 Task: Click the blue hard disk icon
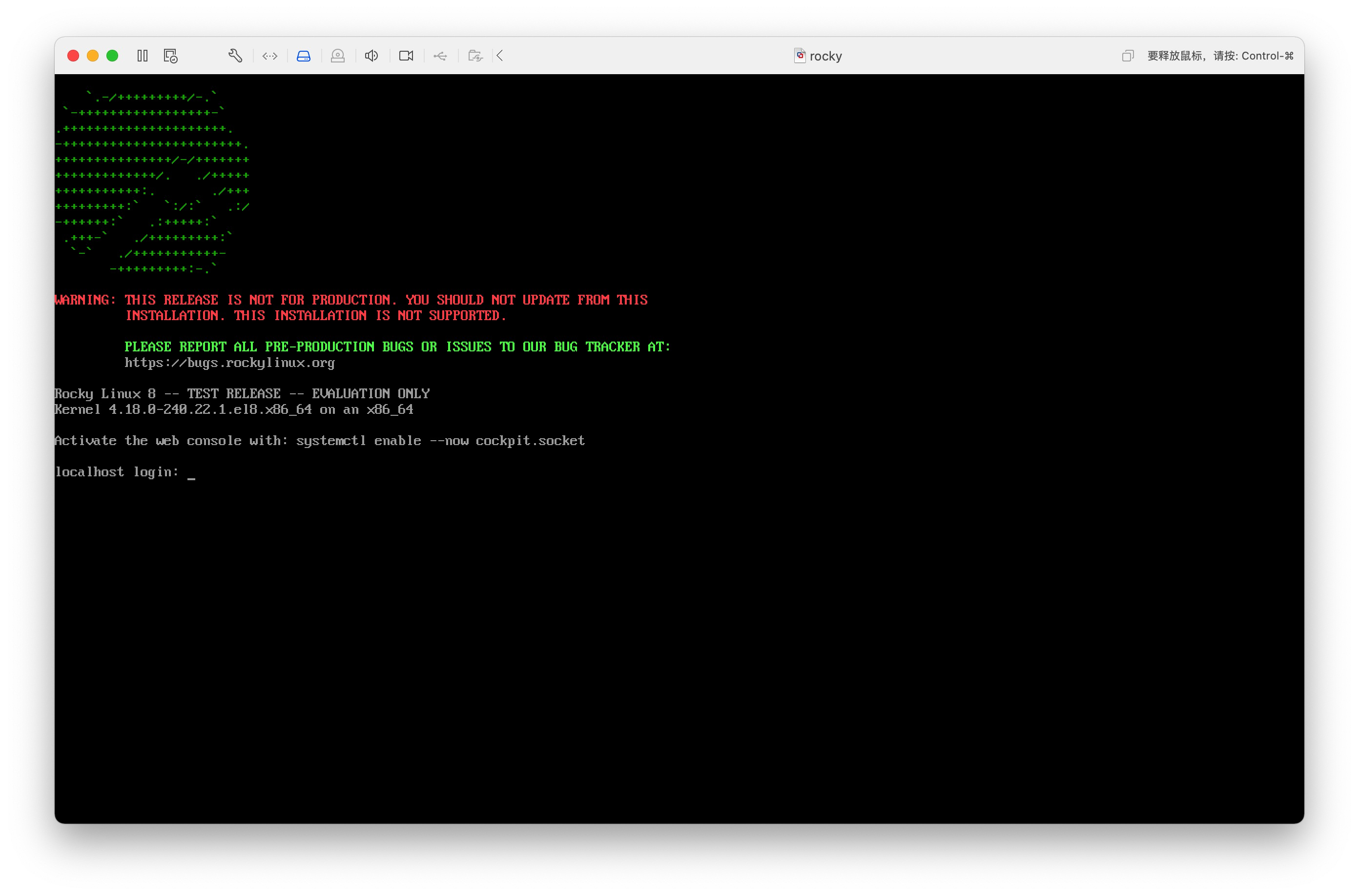[x=304, y=56]
